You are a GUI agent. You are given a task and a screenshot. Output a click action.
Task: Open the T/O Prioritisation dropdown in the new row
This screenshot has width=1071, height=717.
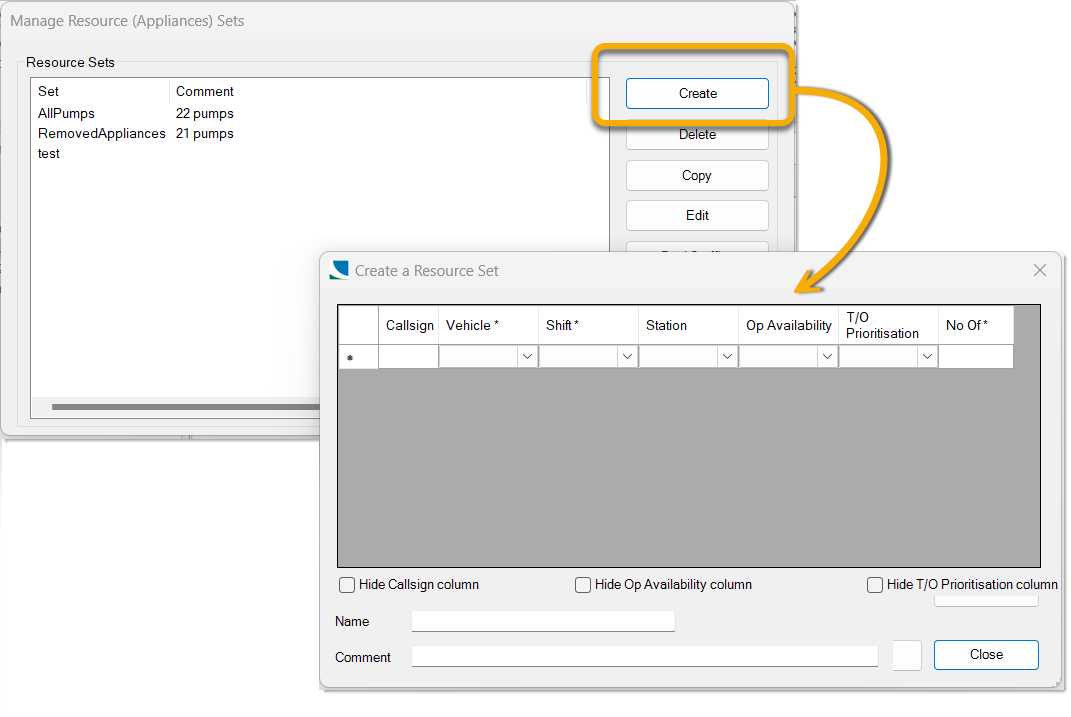tap(927, 356)
